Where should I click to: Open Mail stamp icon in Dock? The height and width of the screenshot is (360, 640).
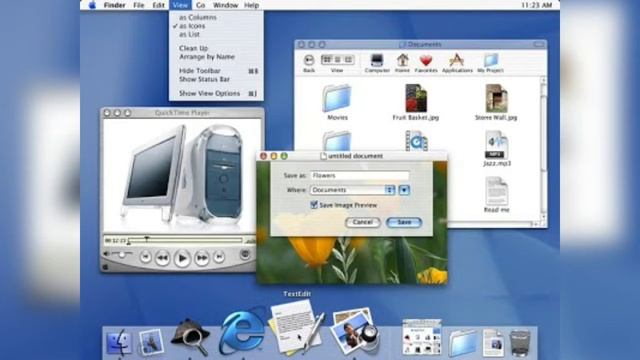[151, 341]
